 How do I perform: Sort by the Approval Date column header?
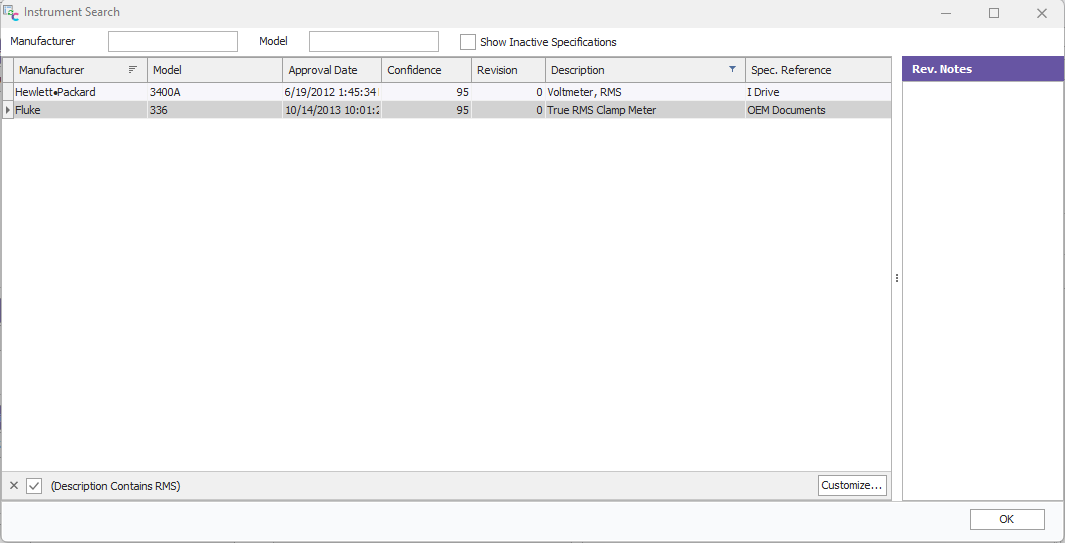(332, 70)
